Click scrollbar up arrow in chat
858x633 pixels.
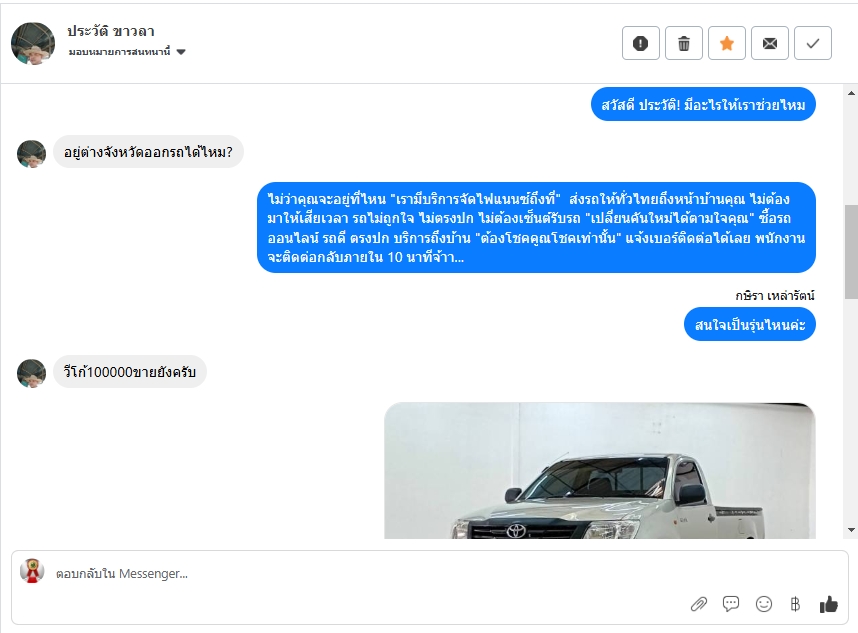click(x=851, y=93)
